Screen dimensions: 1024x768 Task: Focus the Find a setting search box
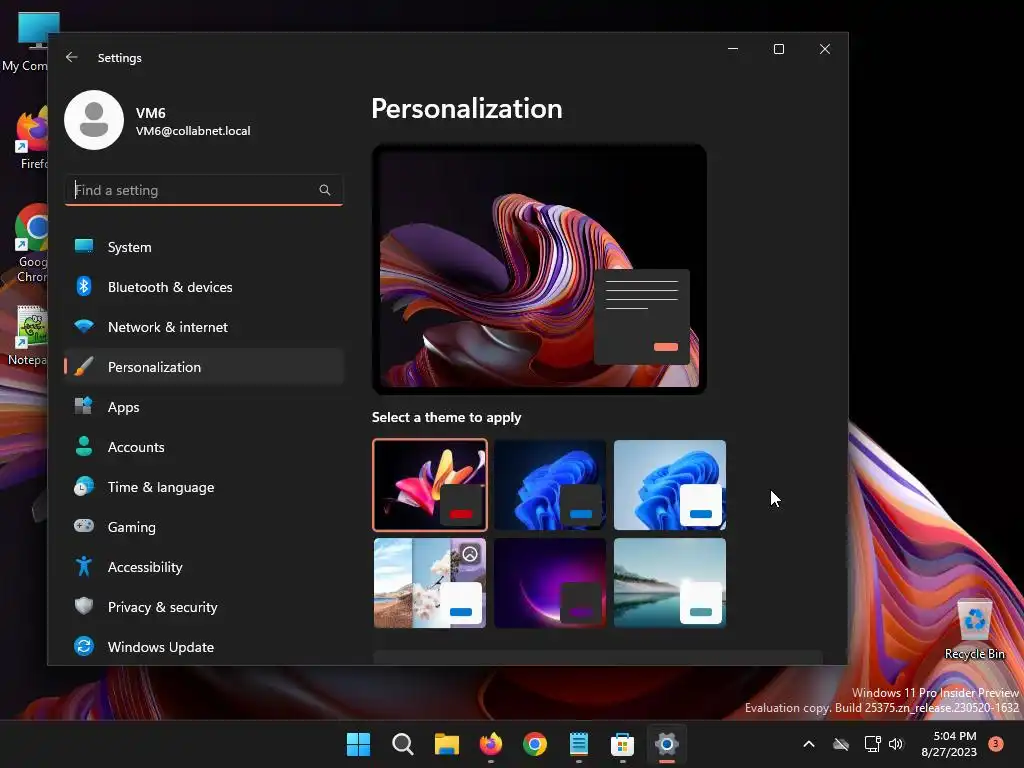pyautogui.click(x=204, y=190)
